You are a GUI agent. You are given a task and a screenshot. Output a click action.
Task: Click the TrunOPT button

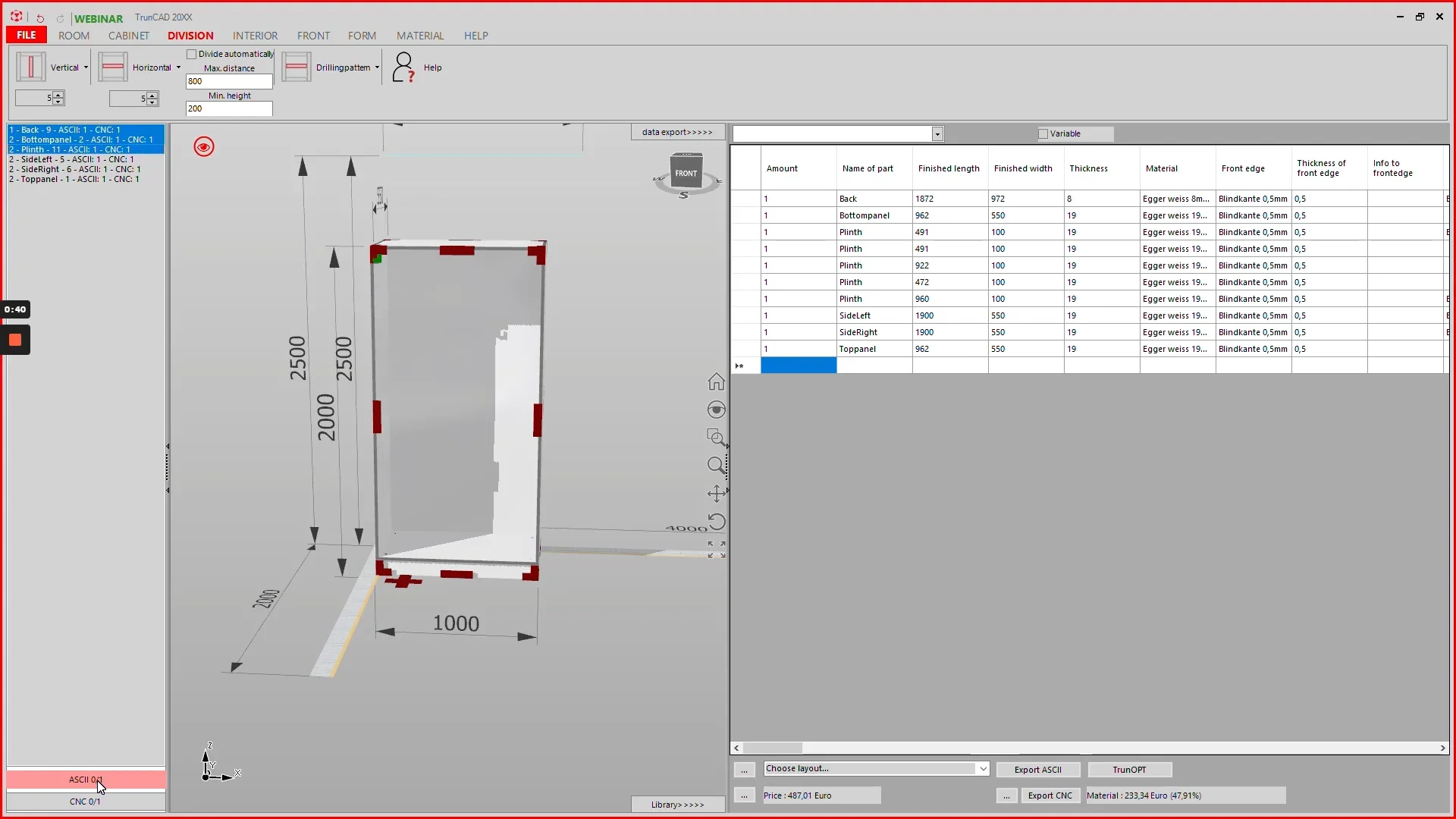coord(1129,770)
